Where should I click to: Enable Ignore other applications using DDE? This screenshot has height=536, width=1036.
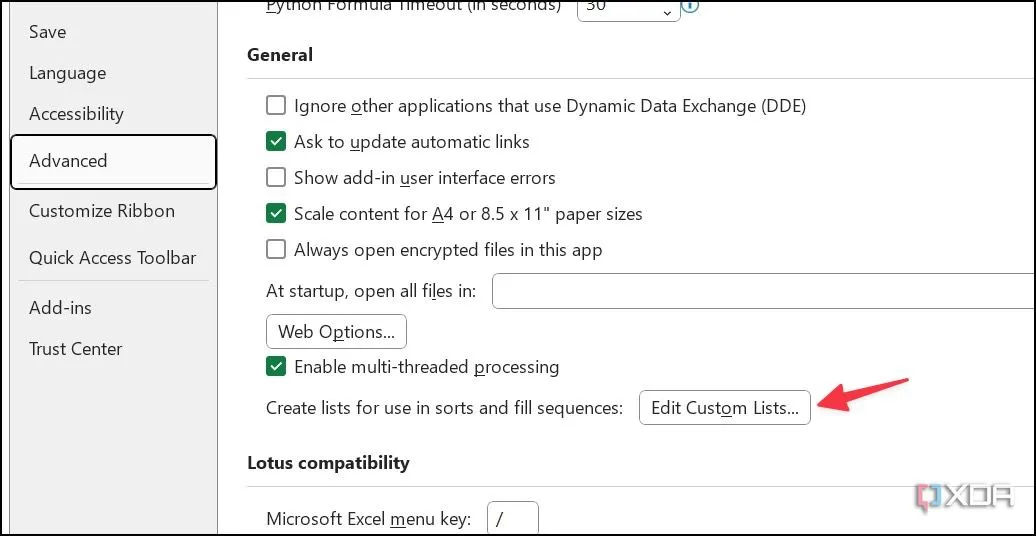(x=276, y=106)
